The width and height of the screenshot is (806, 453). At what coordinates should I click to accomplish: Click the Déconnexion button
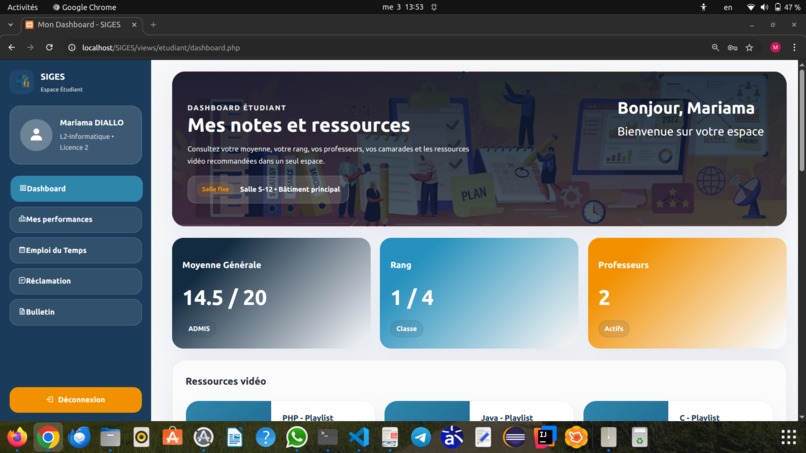tap(76, 400)
